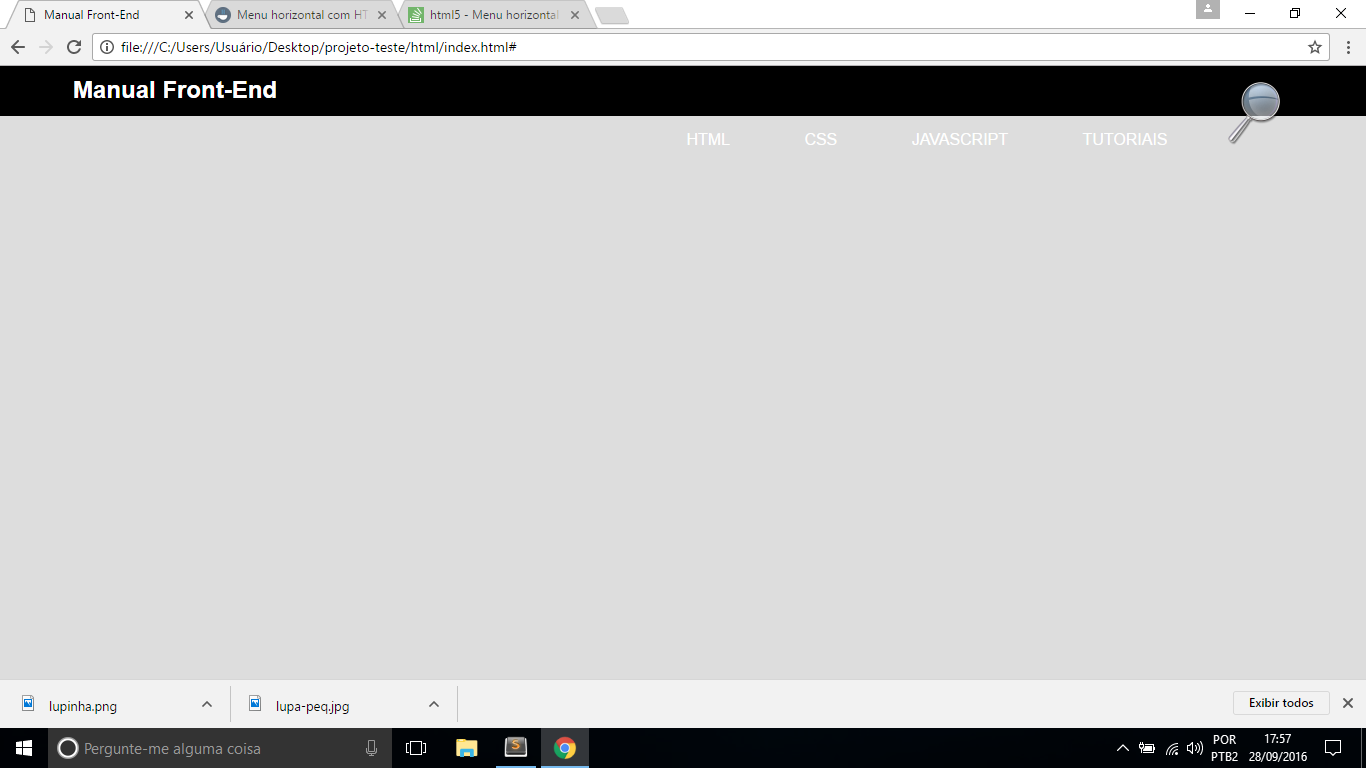
Task: Reload the page with the refresh icon
Action: (x=73, y=47)
